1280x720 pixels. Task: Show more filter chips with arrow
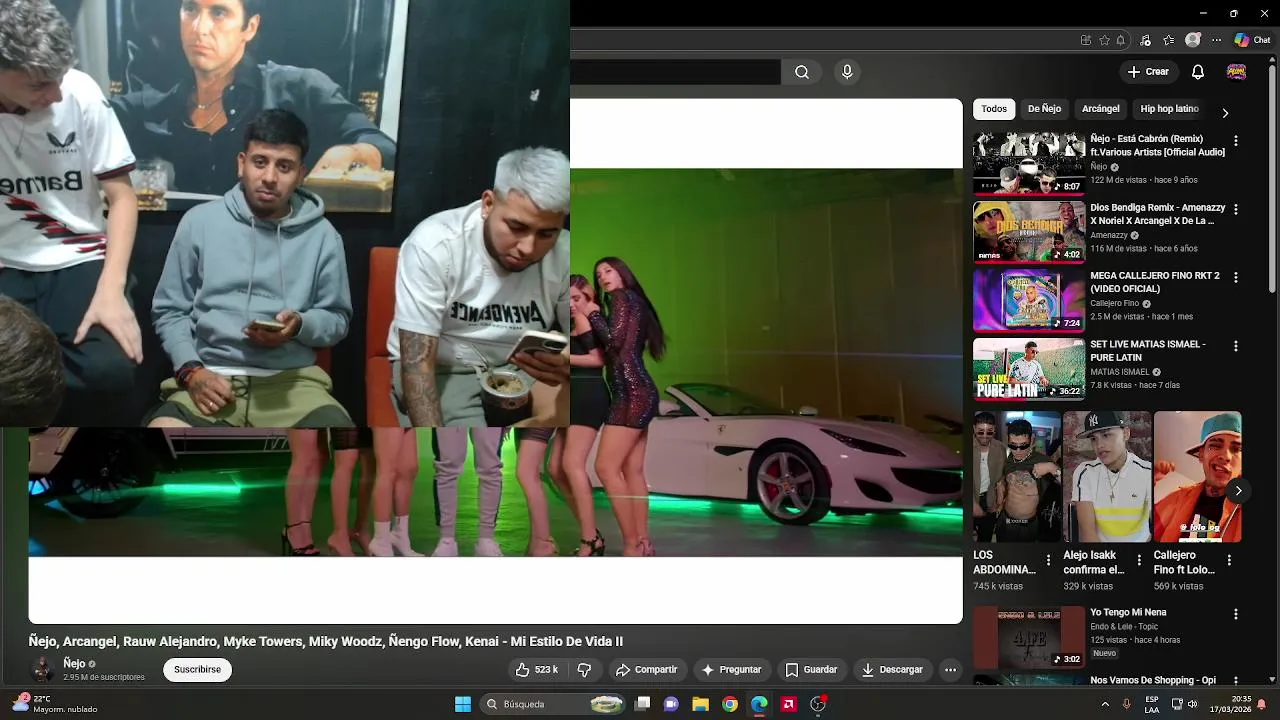(1225, 113)
